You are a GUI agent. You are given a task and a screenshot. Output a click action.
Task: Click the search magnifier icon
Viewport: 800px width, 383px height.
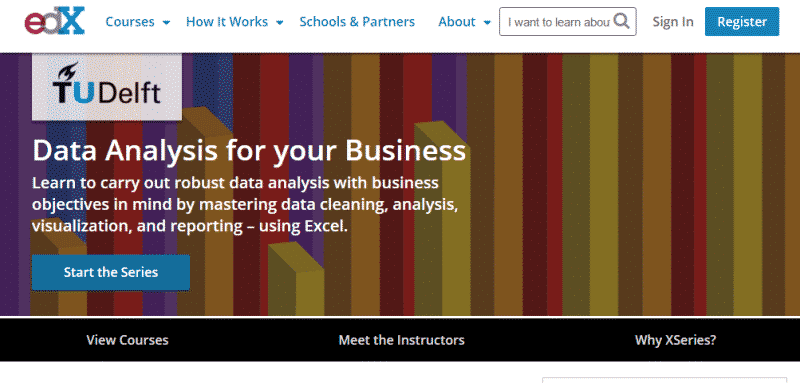pyautogui.click(x=621, y=21)
